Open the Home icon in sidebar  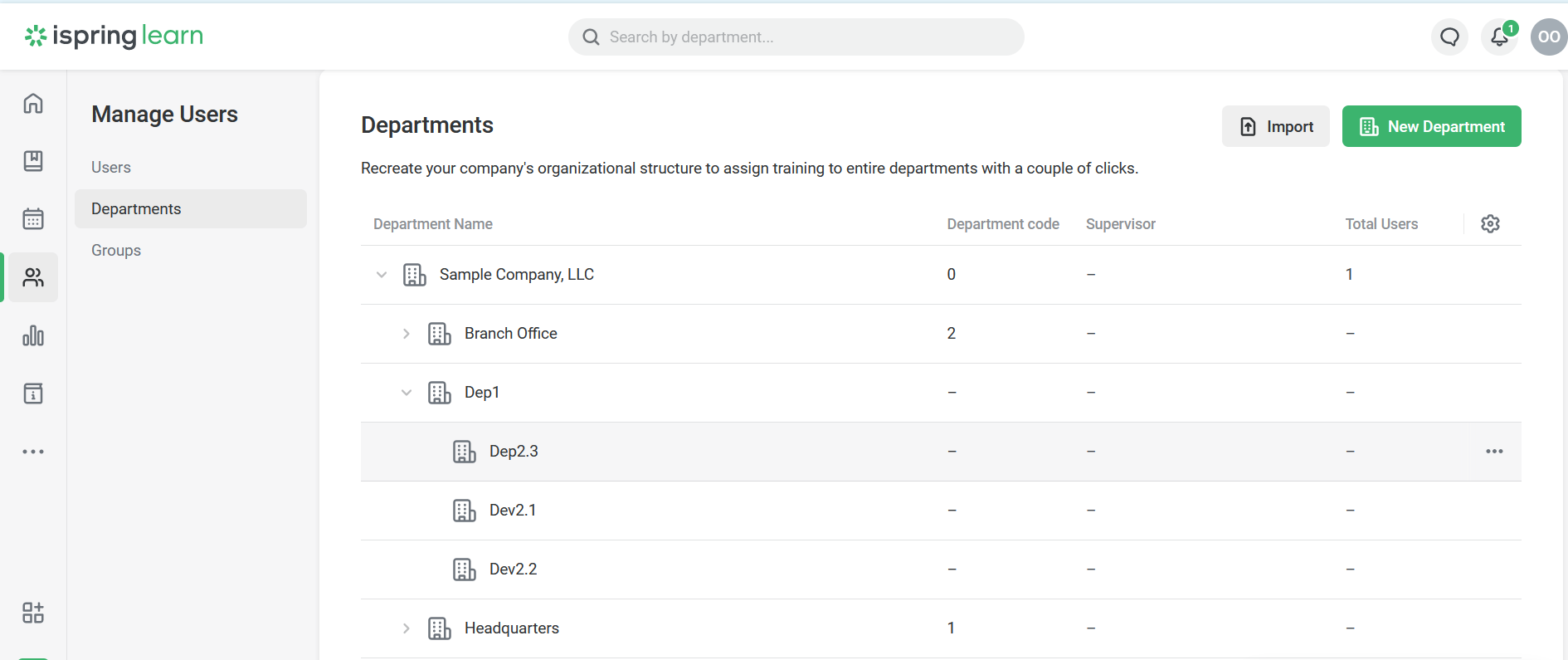[33, 104]
